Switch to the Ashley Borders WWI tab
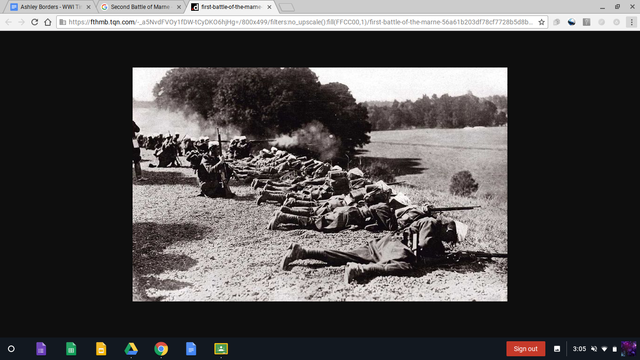The height and width of the screenshot is (360, 640). (50, 7)
